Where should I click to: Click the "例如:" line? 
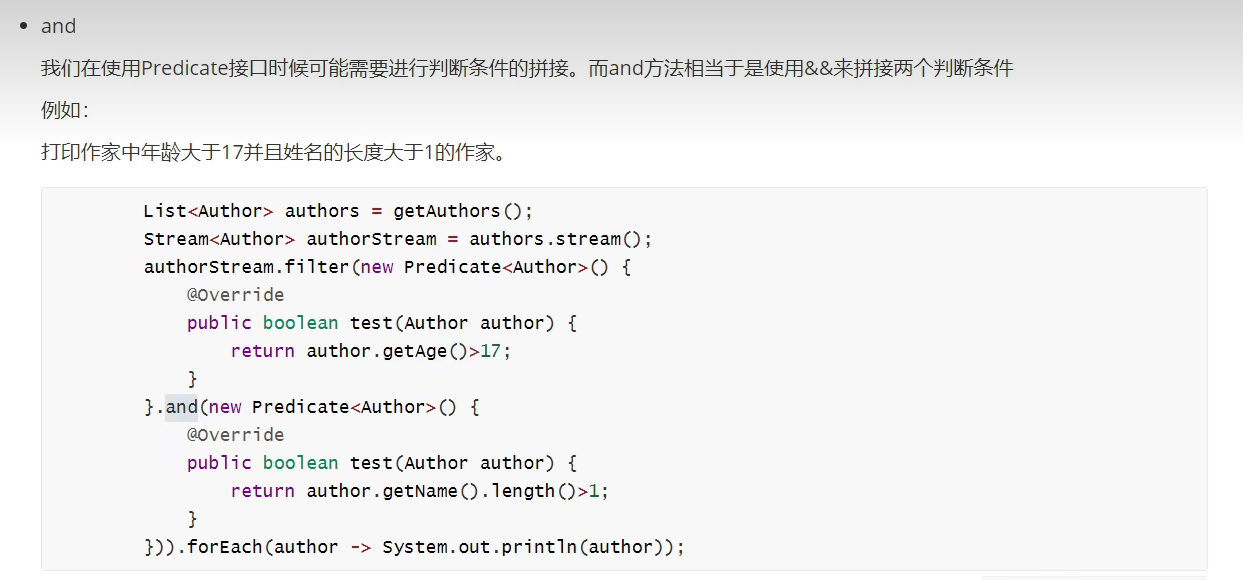coord(64,110)
